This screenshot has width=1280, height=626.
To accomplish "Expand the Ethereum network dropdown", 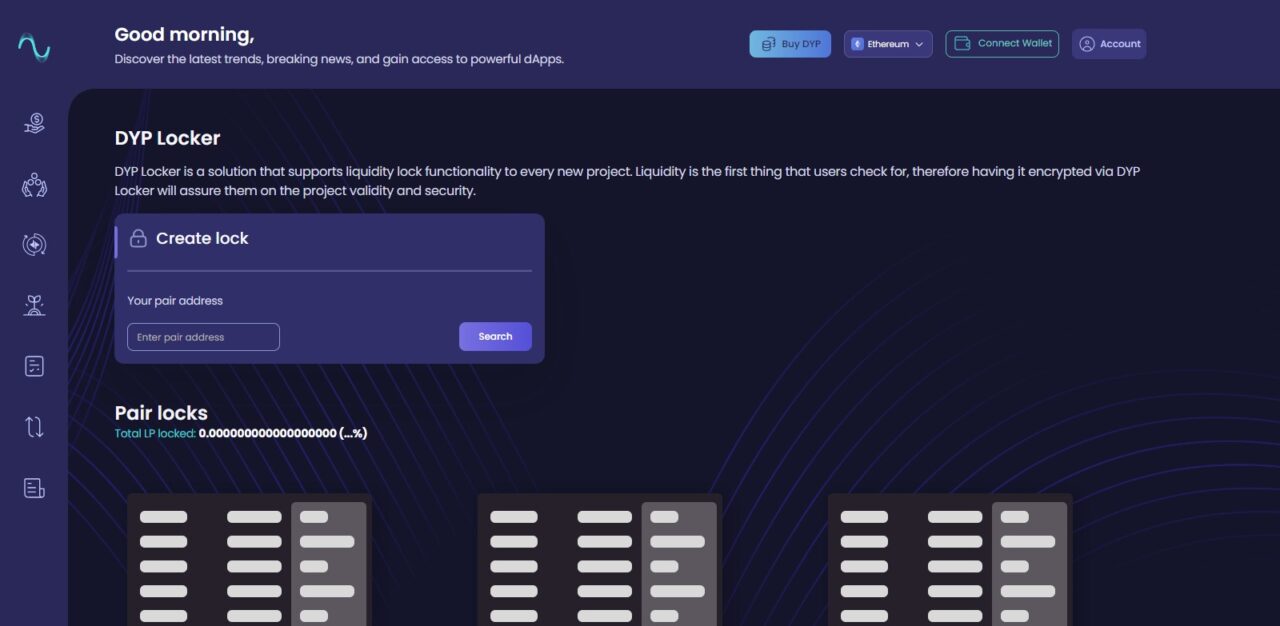I will pos(888,44).
